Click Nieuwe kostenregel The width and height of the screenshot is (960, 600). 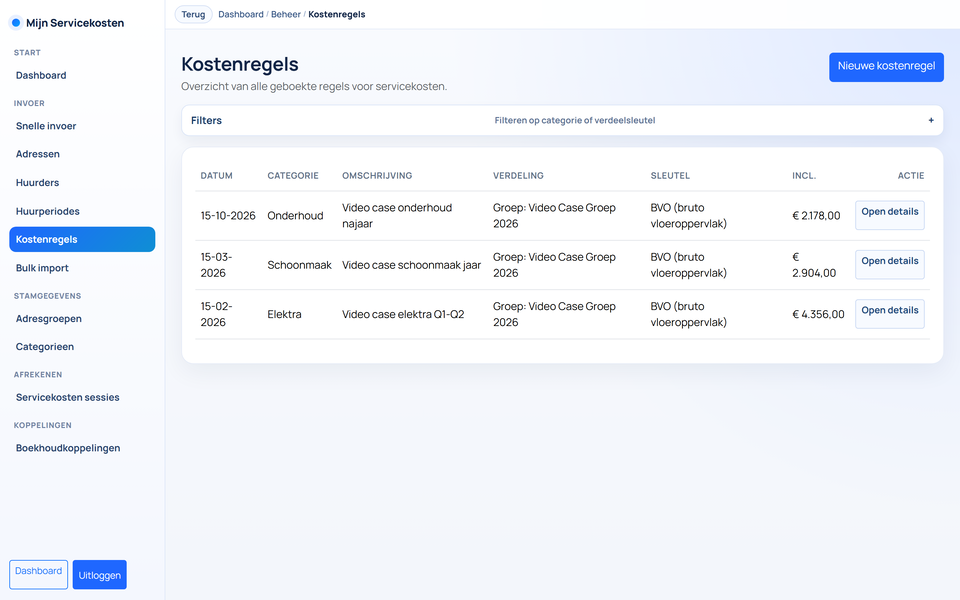(886, 67)
